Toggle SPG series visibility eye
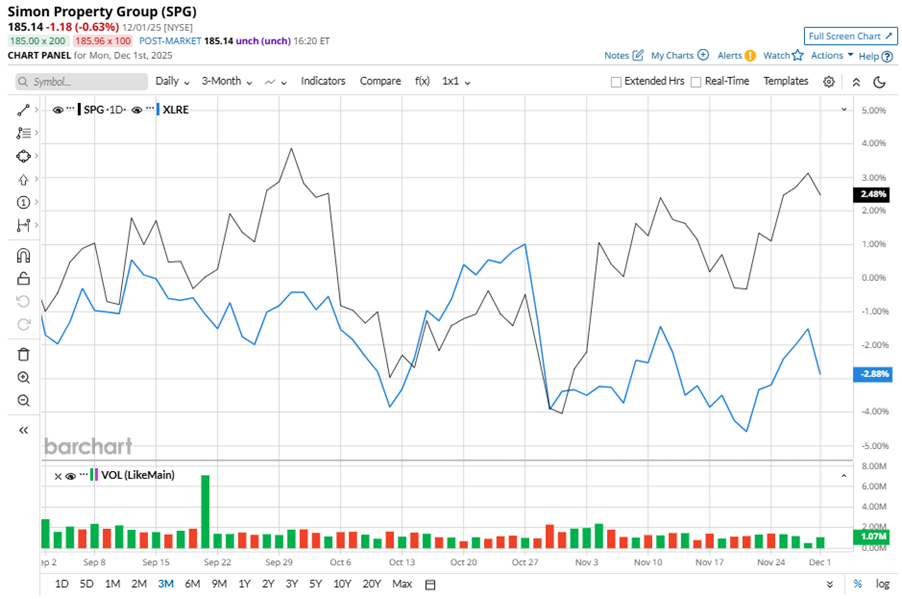Screen dimensions: 902x599 (x=58, y=110)
